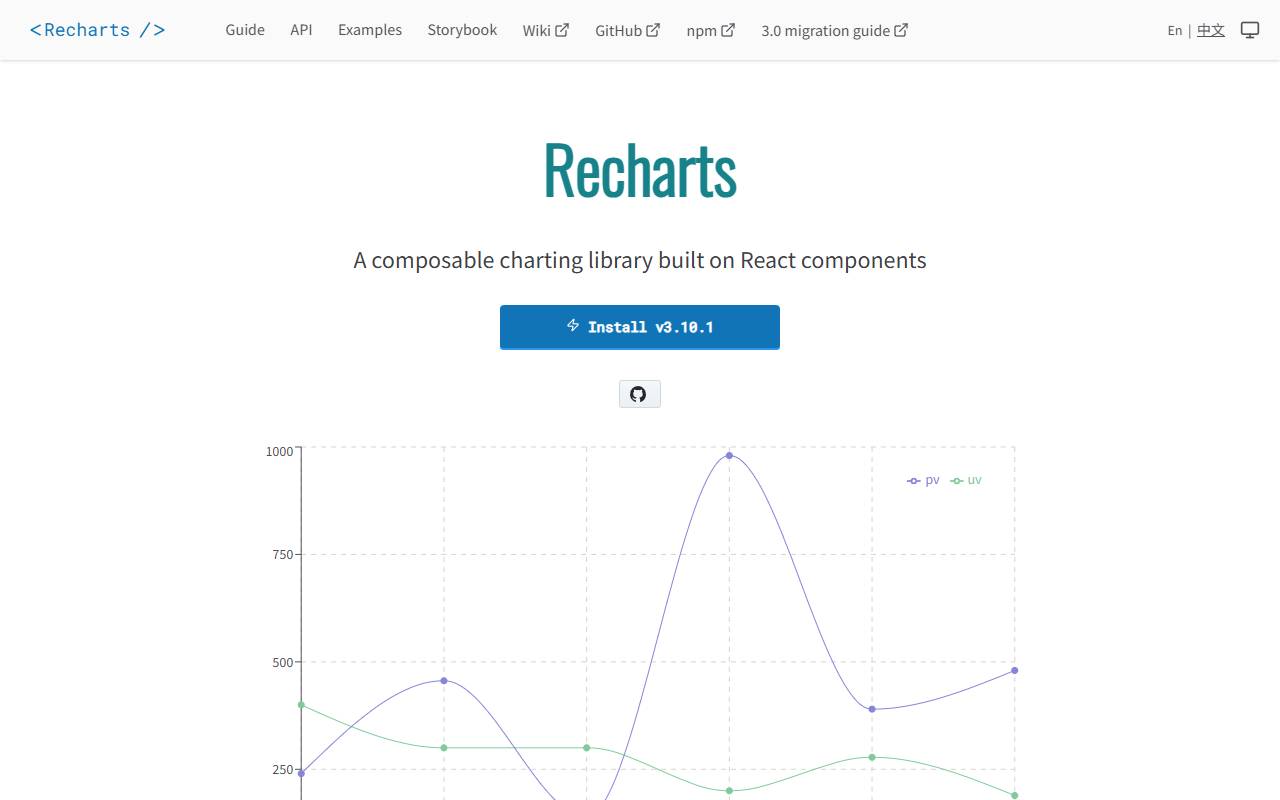This screenshot has height=800, width=1280.
Task: Open the Guide page
Action: click(x=245, y=30)
